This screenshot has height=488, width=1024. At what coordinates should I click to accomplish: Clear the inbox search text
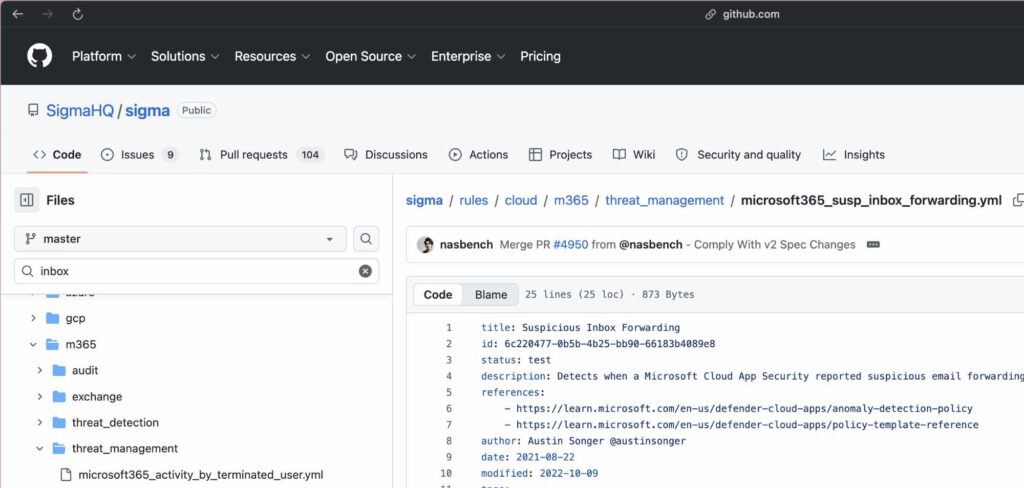point(365,271)
